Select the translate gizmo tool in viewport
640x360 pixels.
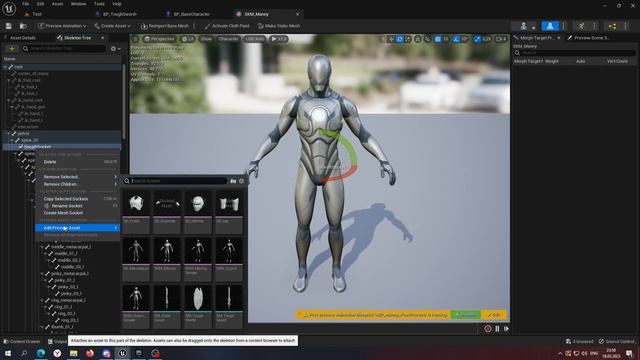[391, 39]
